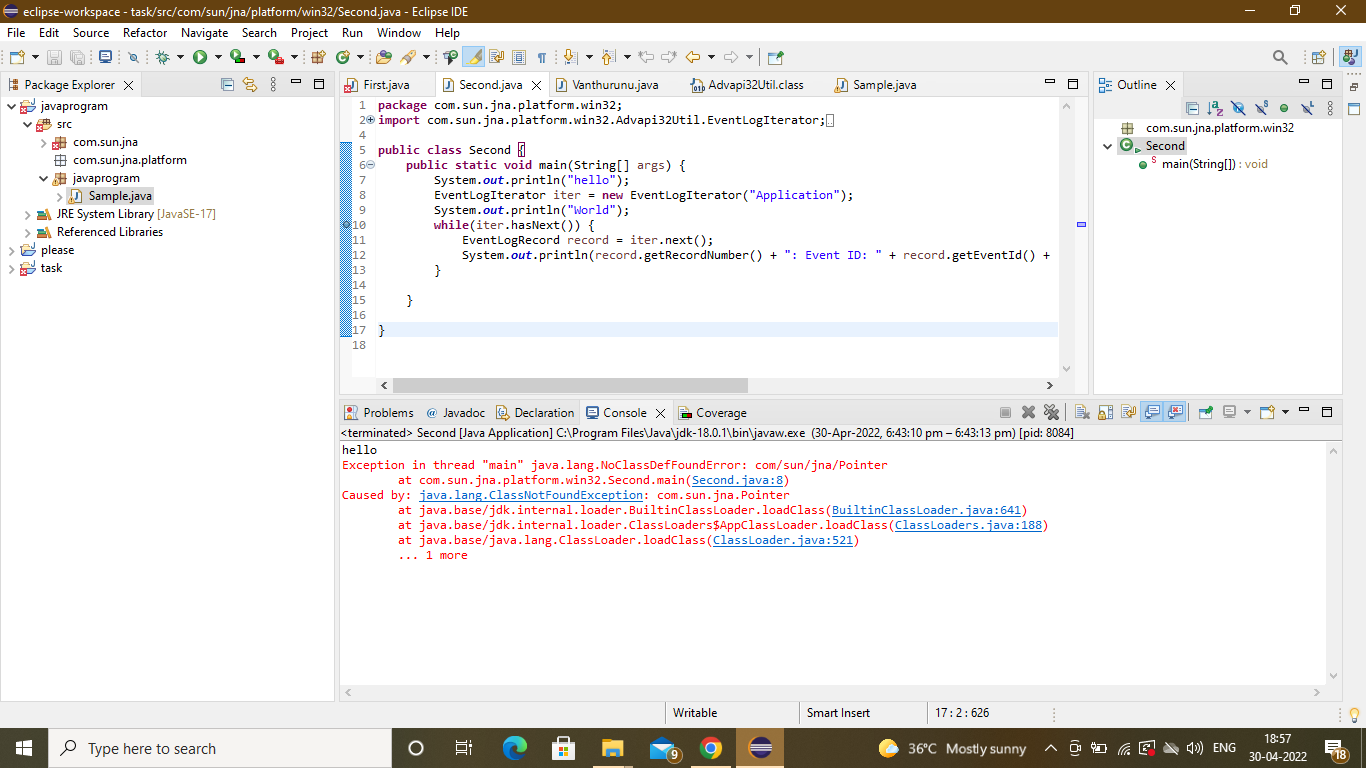This screenshot has width=1366, height=768.
Task: Click the New file wizard icon
Action: point(17,58)
